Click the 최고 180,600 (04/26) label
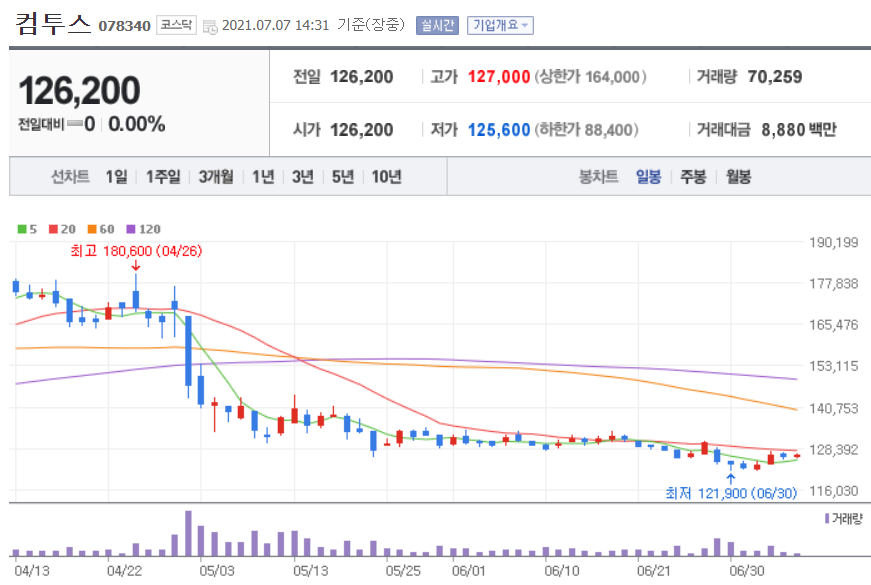Image resolution: width=871 pixels, height=585 pixels. [136, 251]
